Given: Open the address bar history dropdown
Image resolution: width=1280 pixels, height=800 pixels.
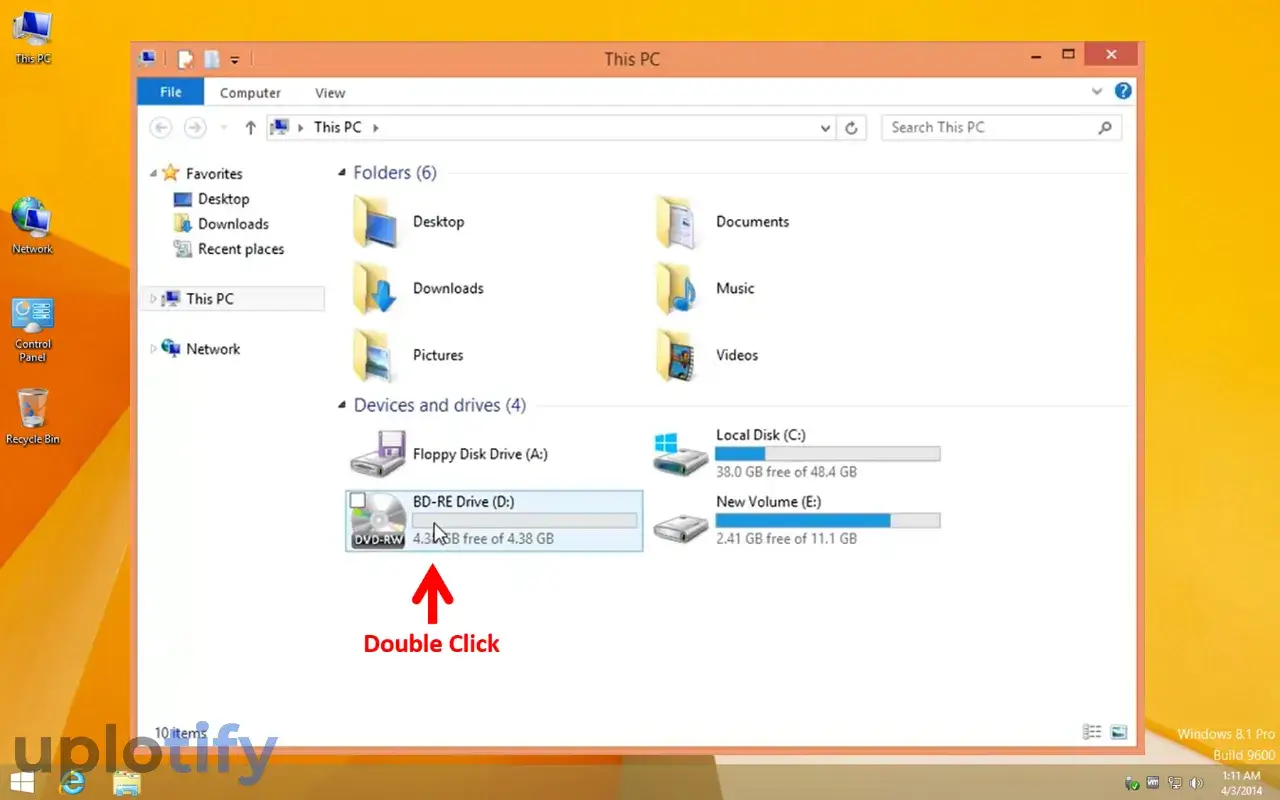Looking at the screenshot, I should 825,128.
